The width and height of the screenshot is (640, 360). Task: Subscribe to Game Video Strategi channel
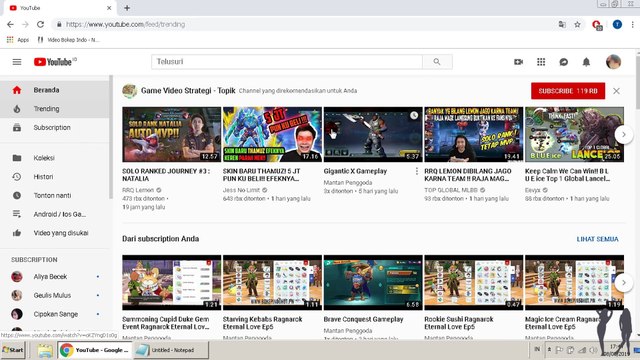[568, 91]
